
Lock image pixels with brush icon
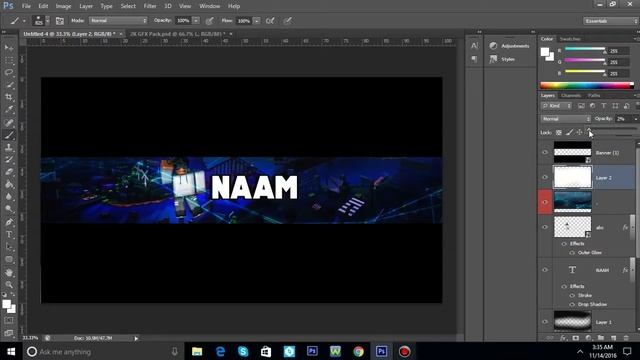coord(569,132)
